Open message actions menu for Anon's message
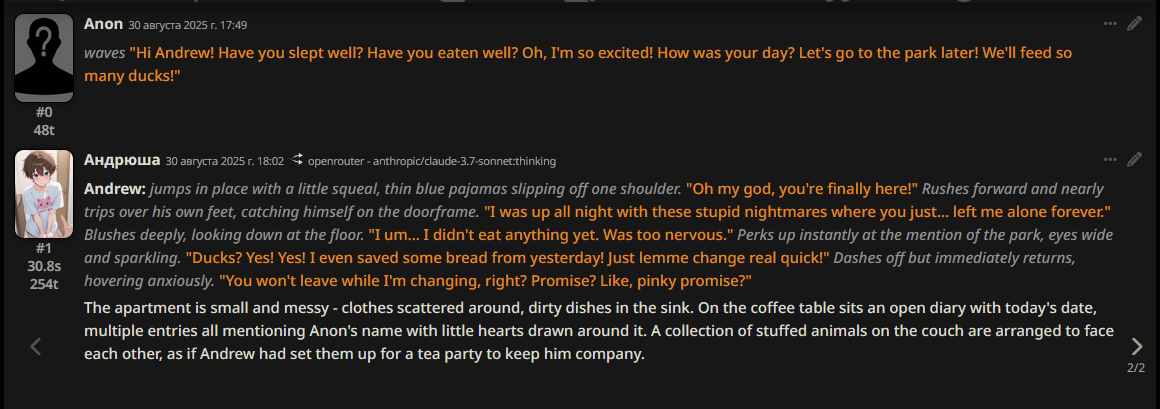The image size is (1160, 409). [1110, 23]
